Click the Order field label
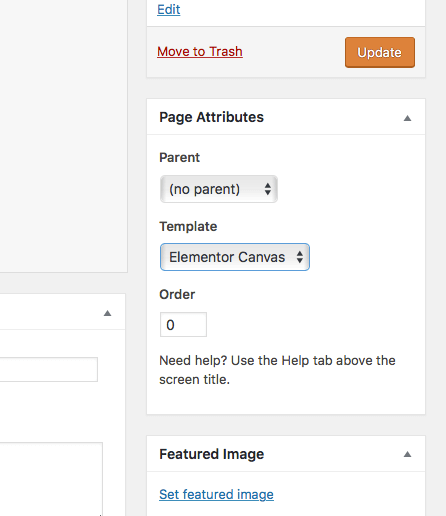 pos(177,294)
